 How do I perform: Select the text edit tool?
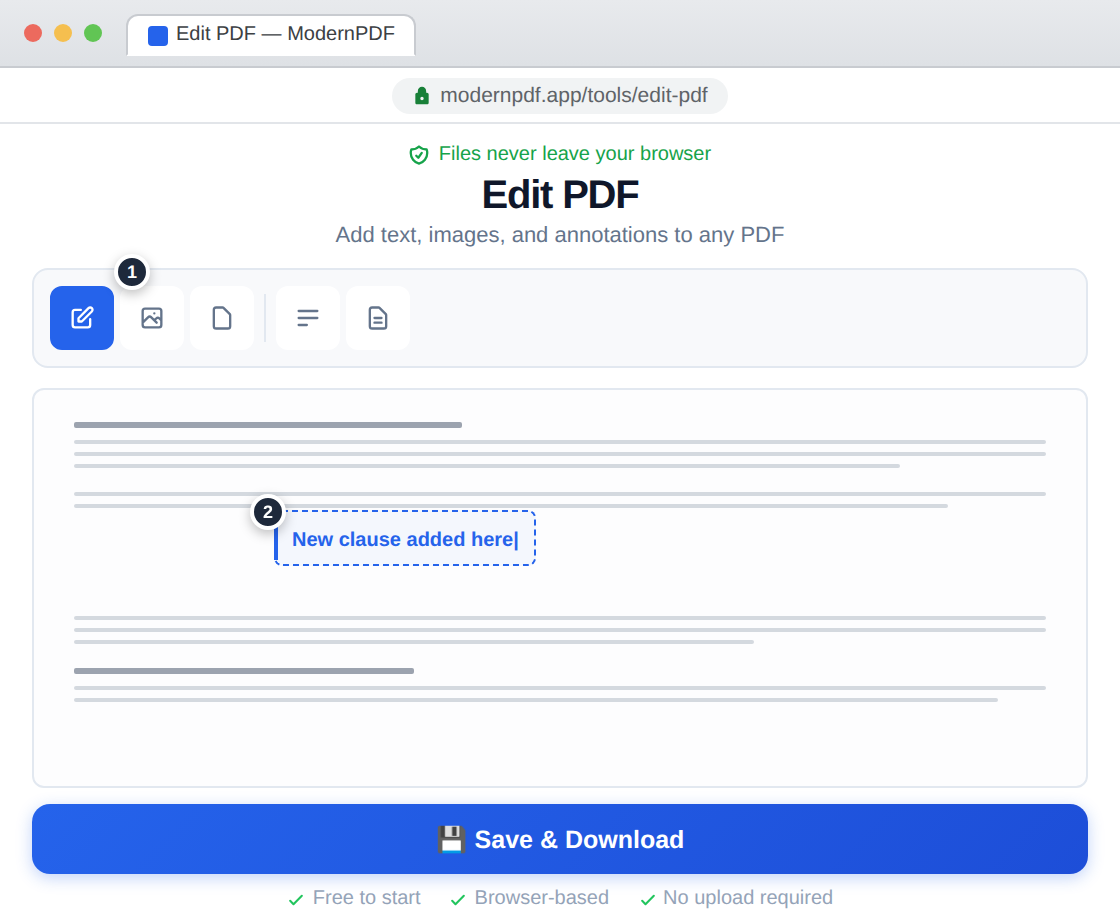coord(82,318)
